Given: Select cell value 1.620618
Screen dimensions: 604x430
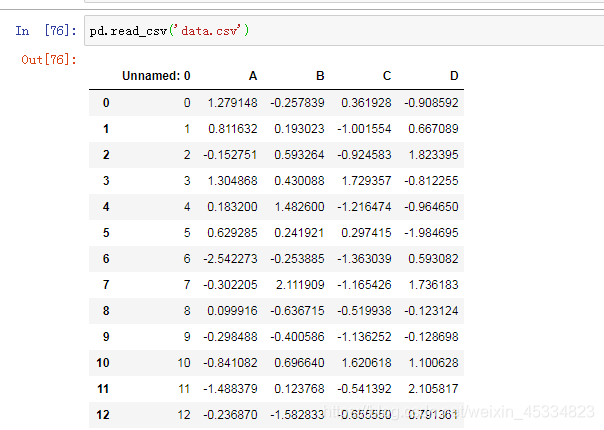Looking at the screenshot, I should click(366, 363).
